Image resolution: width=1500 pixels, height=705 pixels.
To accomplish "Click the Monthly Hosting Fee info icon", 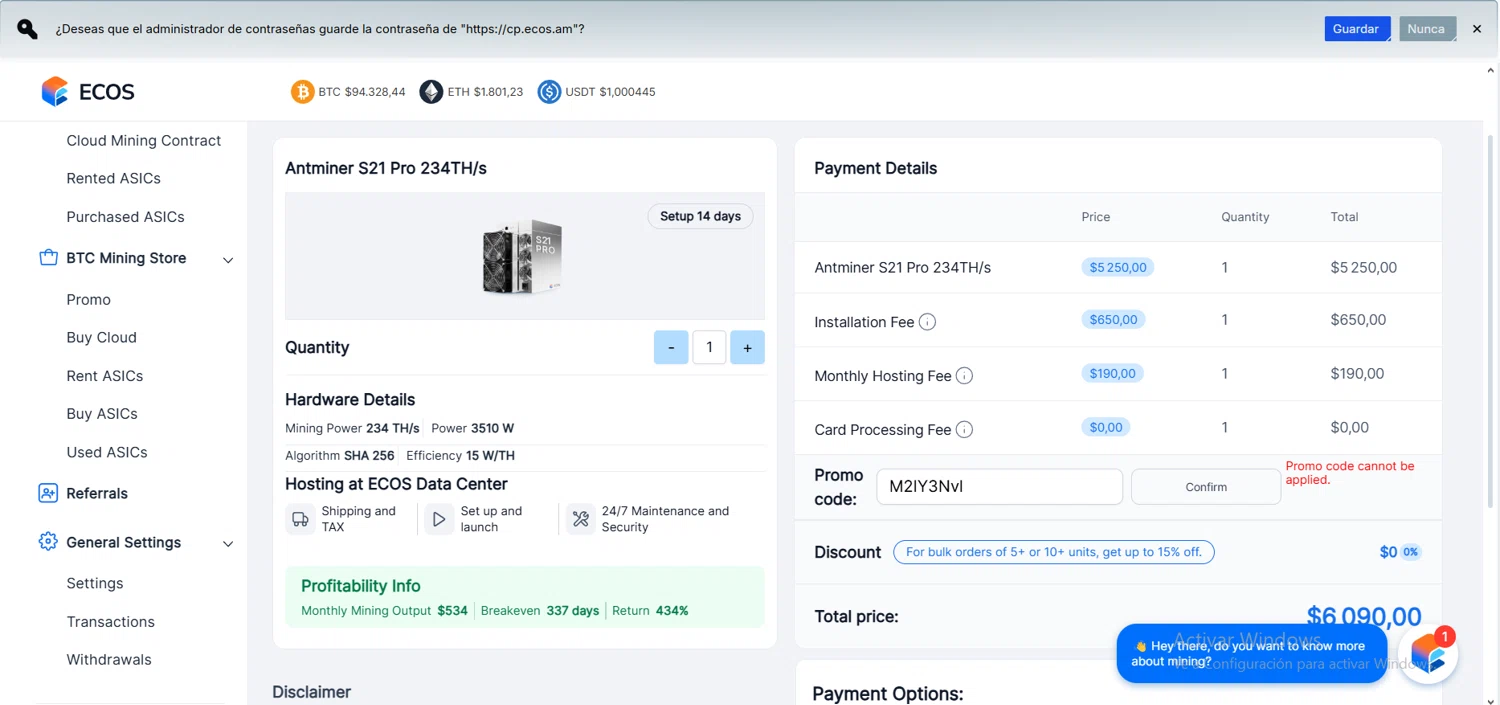I will tap(964, 376).
